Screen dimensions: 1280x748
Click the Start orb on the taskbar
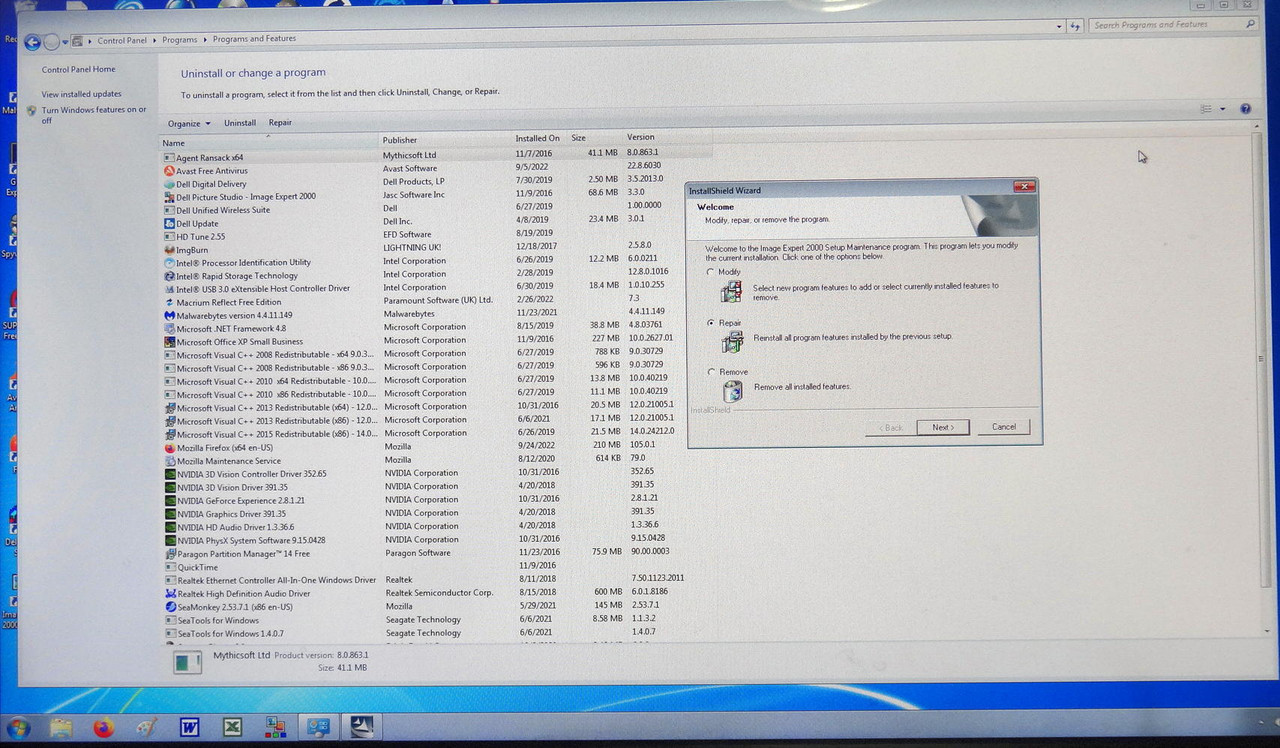pos(19,727)
